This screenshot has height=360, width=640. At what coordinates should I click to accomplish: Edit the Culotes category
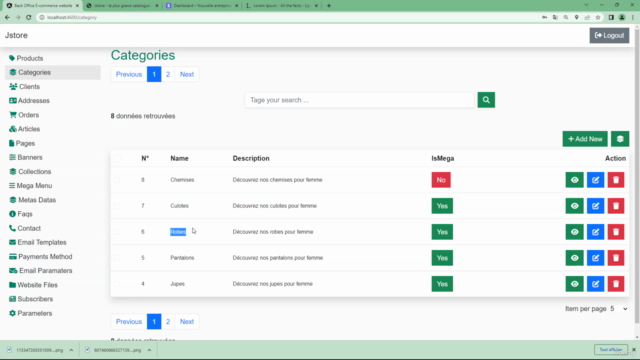tap(596, 206)
